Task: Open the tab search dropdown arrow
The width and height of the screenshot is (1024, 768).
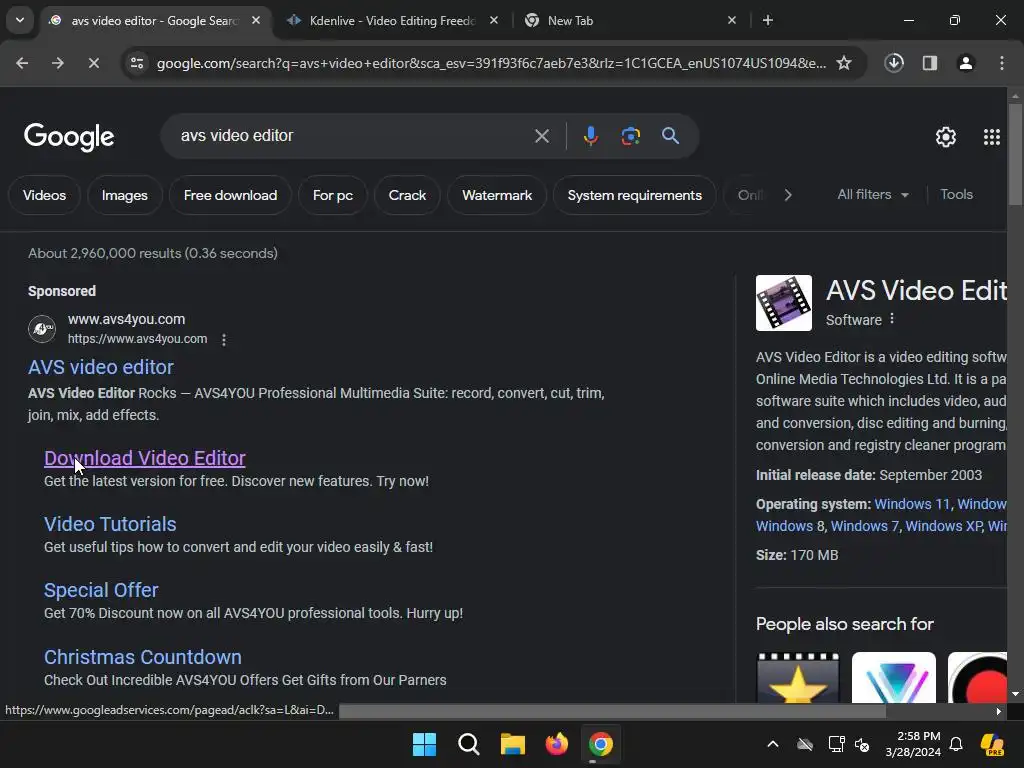Action: 20,20
